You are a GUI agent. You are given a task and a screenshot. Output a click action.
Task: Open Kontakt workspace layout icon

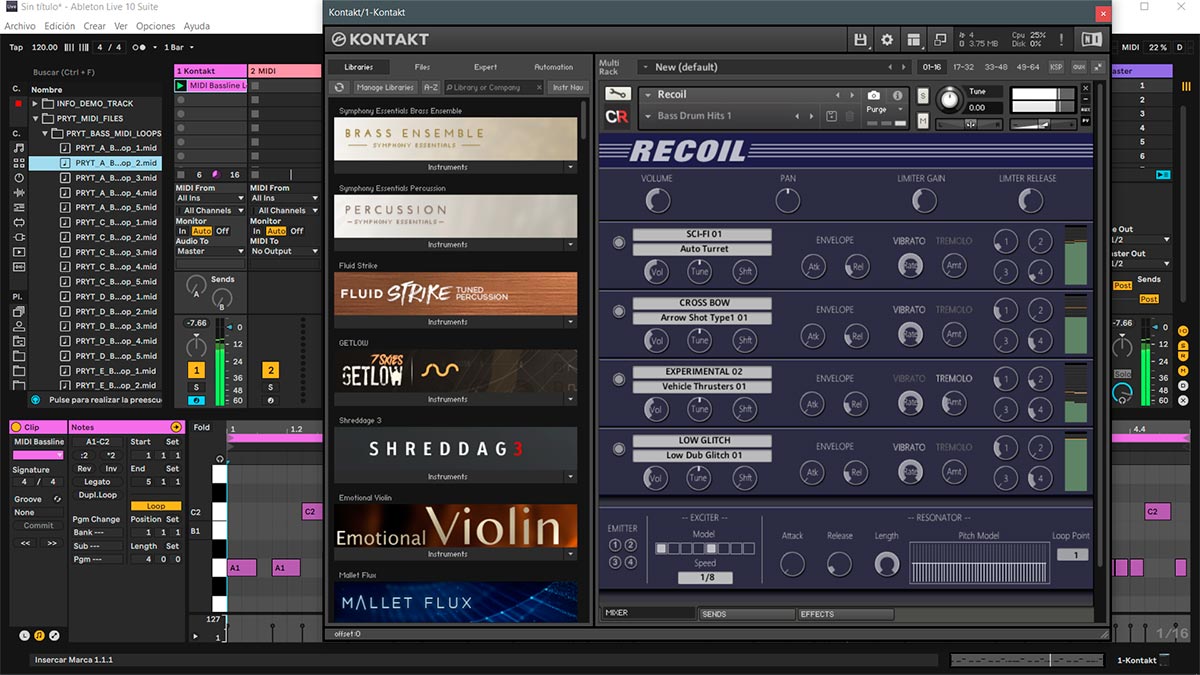pos(913,40)
